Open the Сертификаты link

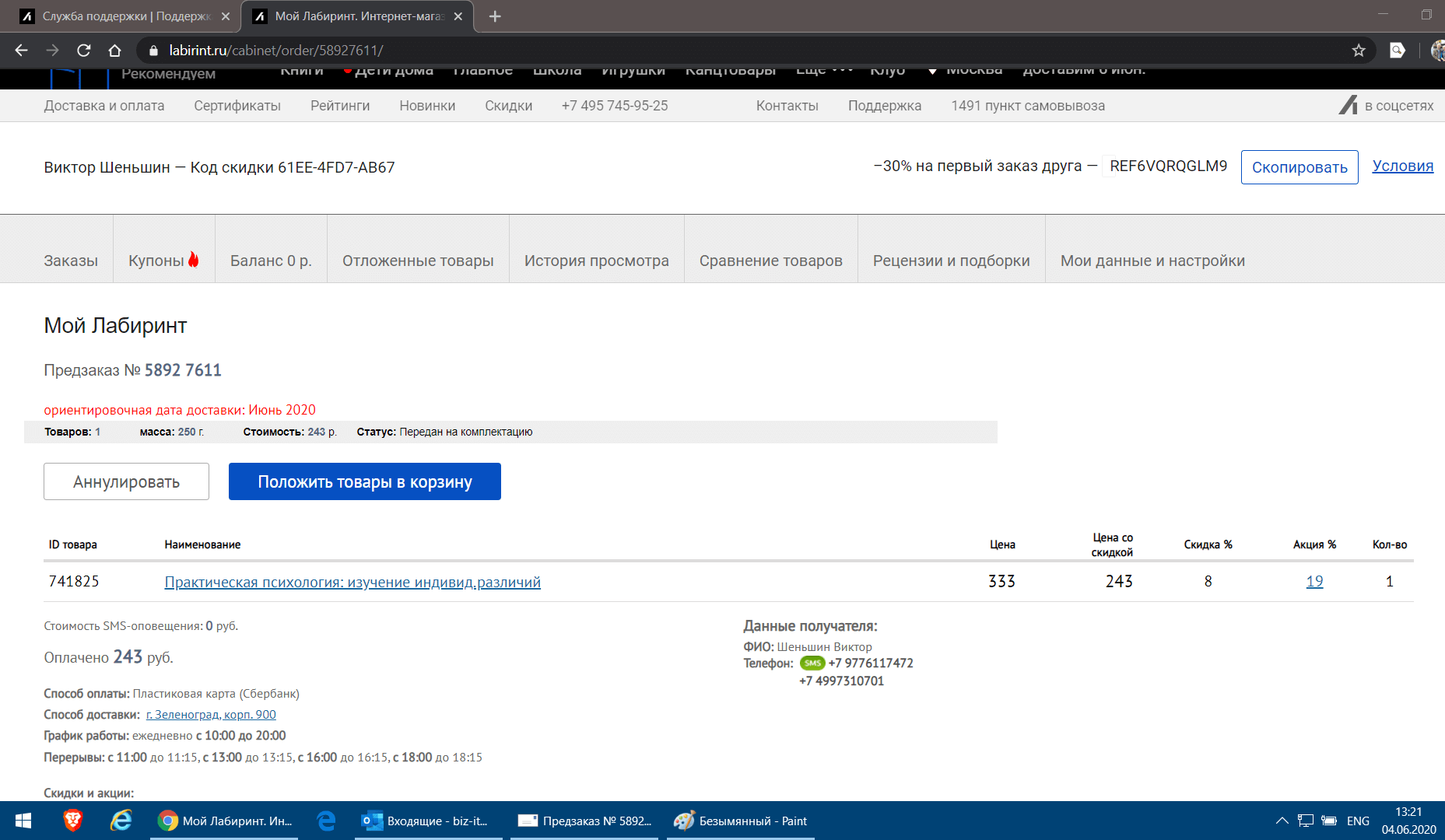pyautogui.click(x=237, y=106)
